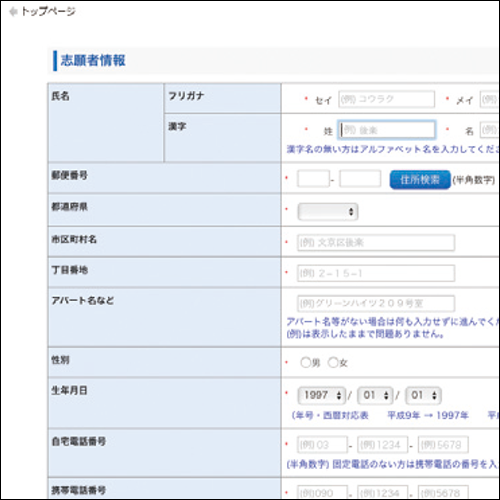Screen dimensions: 500x500
Task: Click the 市区町村名 input field
Action: point(376,243)
